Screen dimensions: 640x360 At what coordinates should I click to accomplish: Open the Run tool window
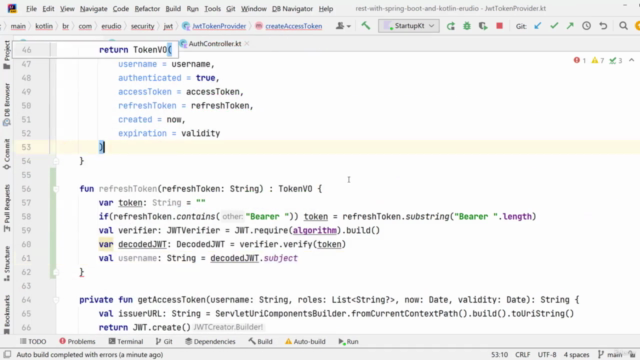[x=348, y=341]
